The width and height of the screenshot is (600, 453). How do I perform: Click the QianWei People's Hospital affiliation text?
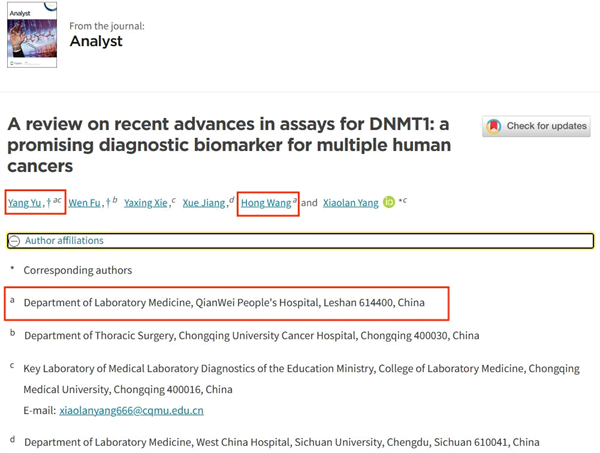pos(224,302)
